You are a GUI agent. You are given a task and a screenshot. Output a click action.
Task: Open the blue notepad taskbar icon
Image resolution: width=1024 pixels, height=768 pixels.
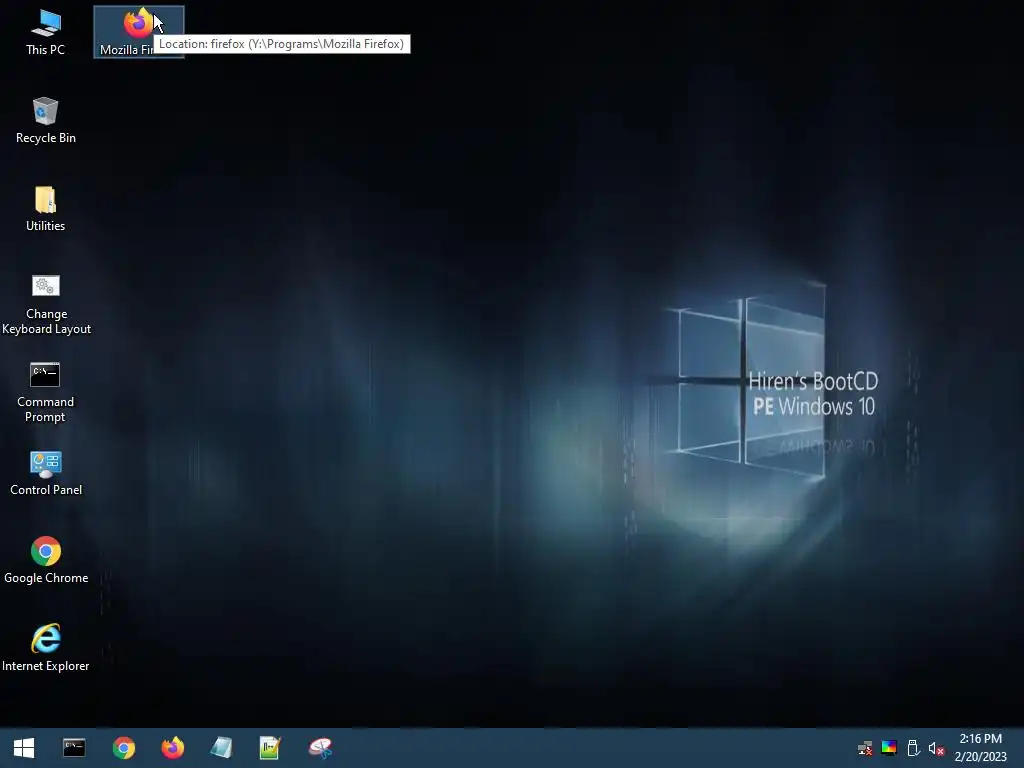[221, 748]
